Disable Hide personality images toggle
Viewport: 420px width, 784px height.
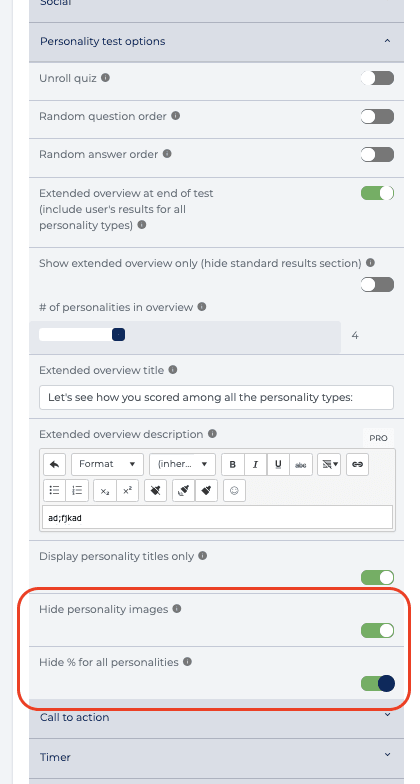378,630
